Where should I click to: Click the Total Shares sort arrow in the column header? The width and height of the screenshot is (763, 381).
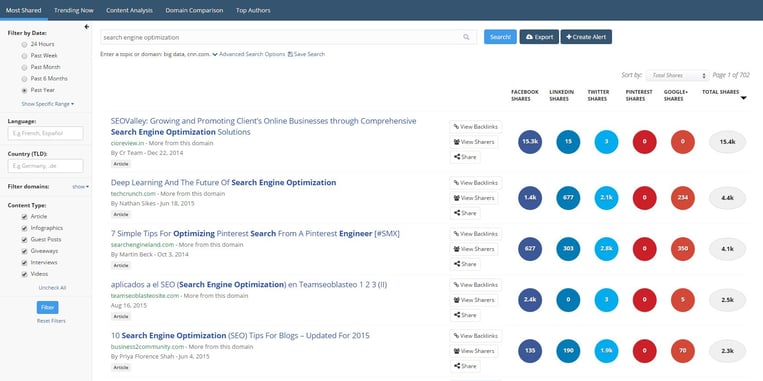(x=744, y=98)
